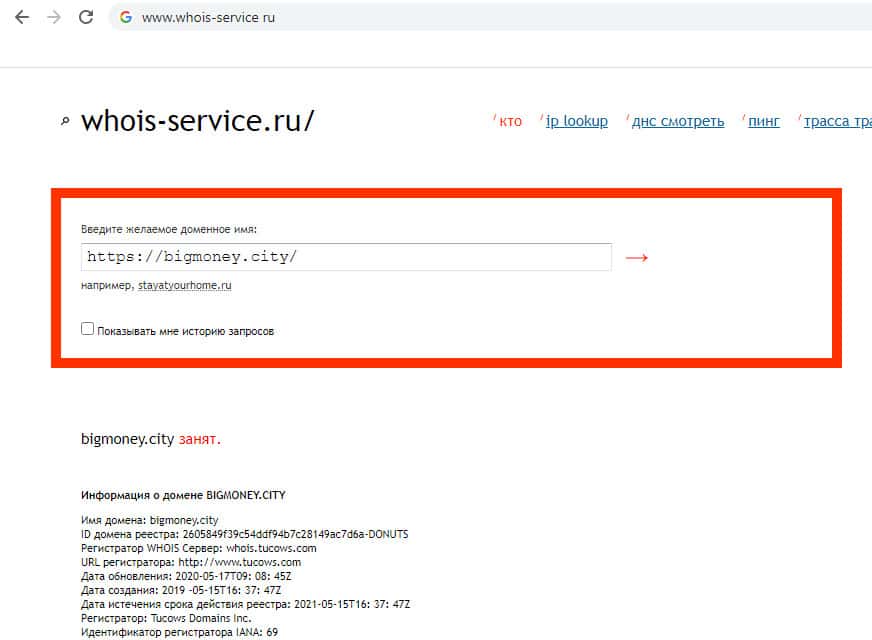The image size is (872, 640).
Task: Click the URL регистратора tucows.com line
Action: pyautogui.click(x=191, y=562)
